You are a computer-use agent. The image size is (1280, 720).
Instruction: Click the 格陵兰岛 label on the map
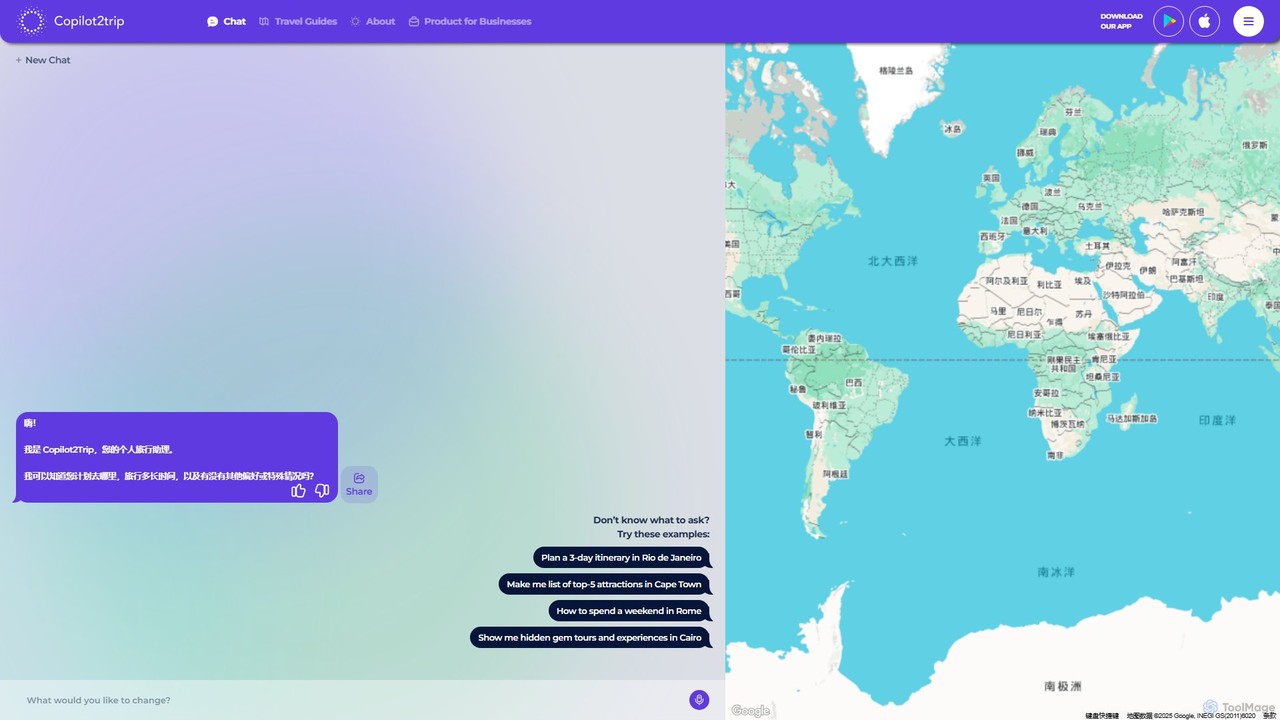click(x=896, y=71)
